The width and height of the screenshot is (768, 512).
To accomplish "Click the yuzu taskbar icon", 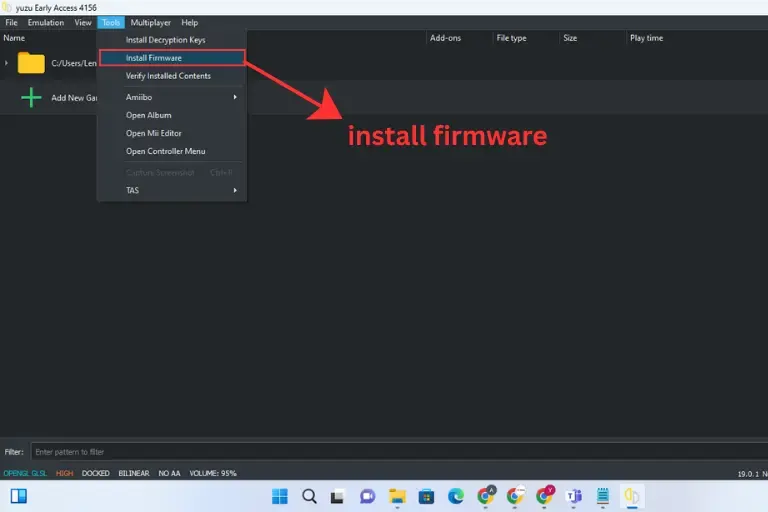I will click(632, 496).
